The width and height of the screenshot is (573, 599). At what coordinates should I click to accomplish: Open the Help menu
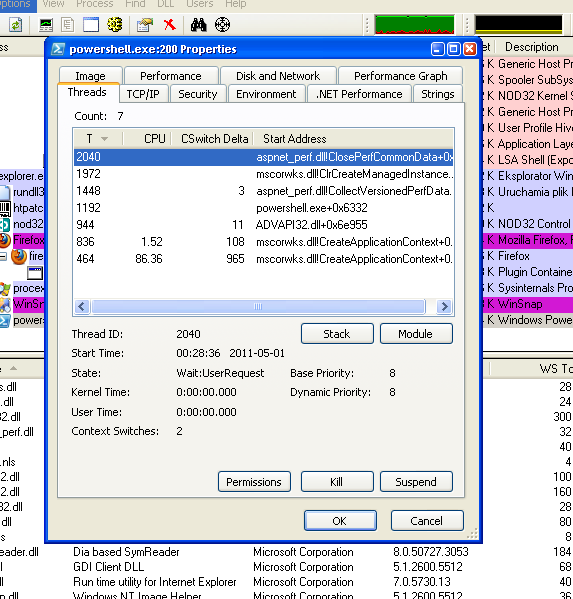pos(236,4)
